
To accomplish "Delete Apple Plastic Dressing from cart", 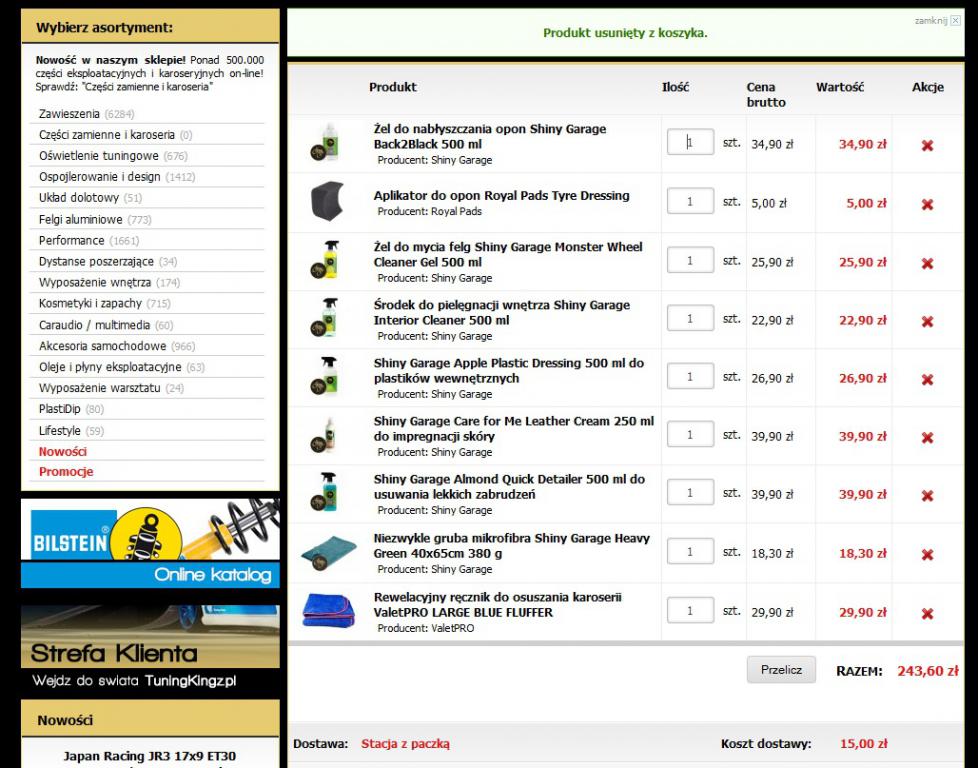I will (x=927, y=379).
